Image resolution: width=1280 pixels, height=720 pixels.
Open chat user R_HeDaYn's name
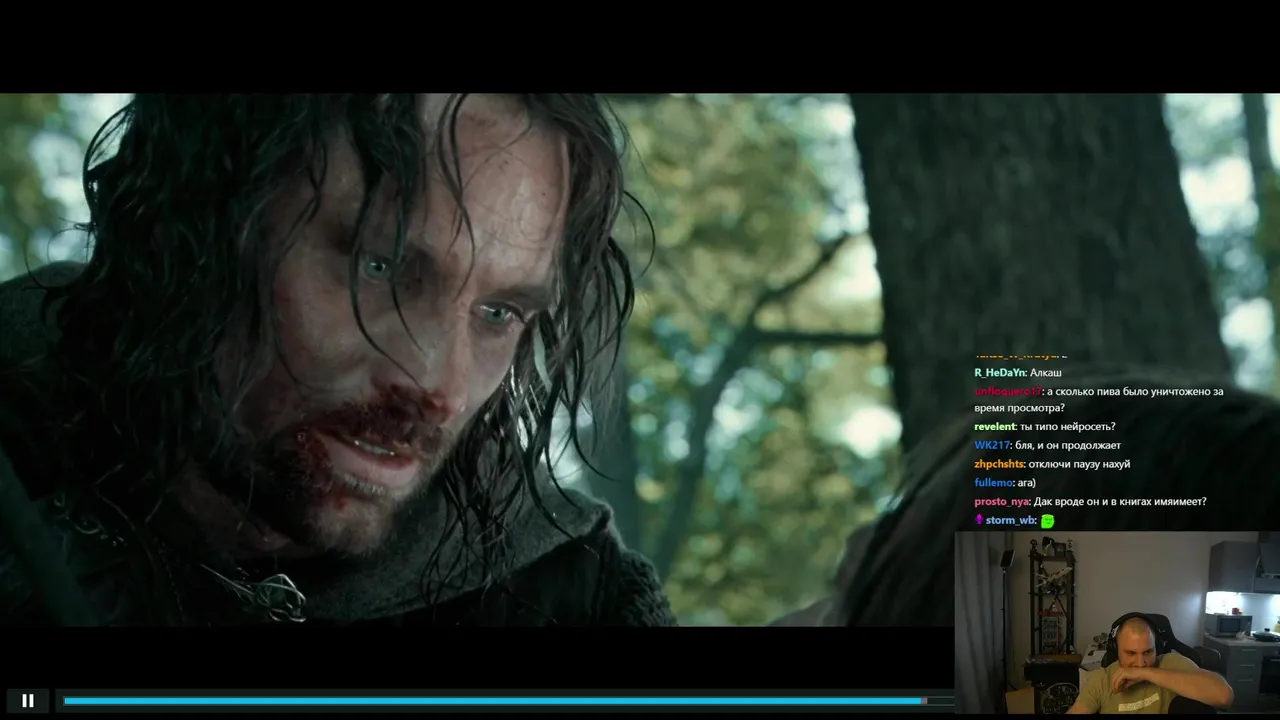click(999, 373)
